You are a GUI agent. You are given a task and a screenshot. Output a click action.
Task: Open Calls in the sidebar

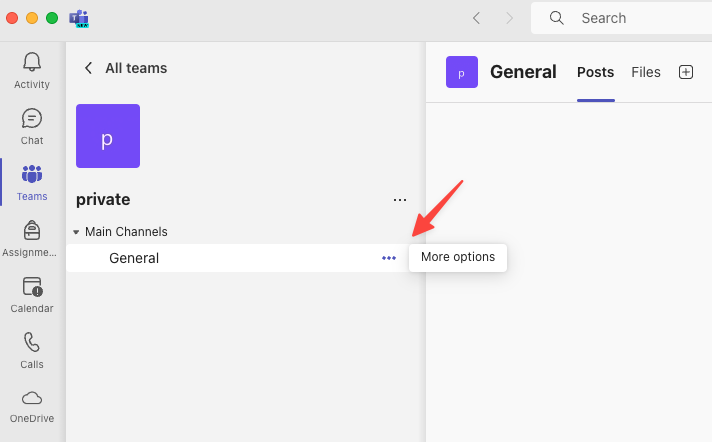click(32, 342)
